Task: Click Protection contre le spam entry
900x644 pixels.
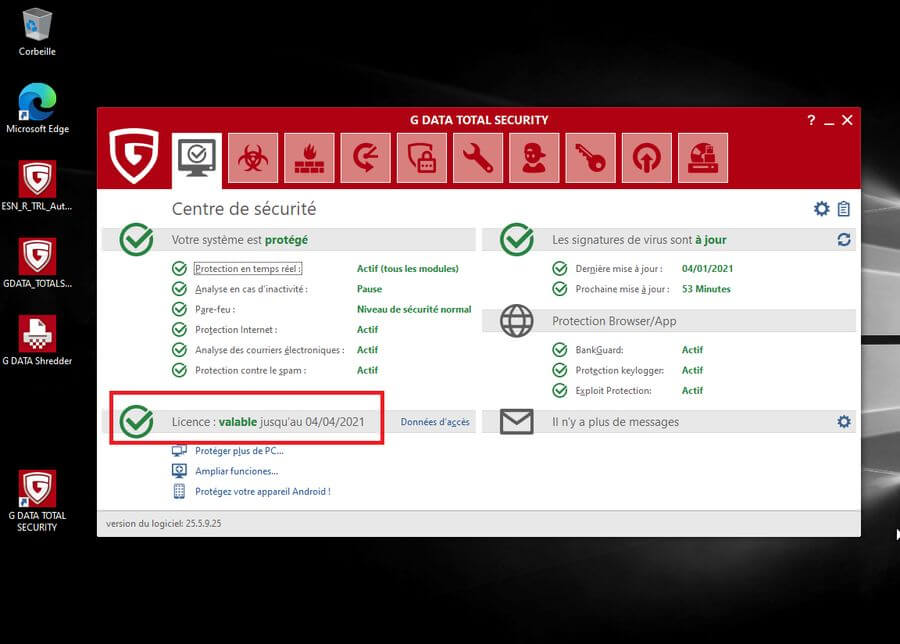Action: tap(250, 370)
